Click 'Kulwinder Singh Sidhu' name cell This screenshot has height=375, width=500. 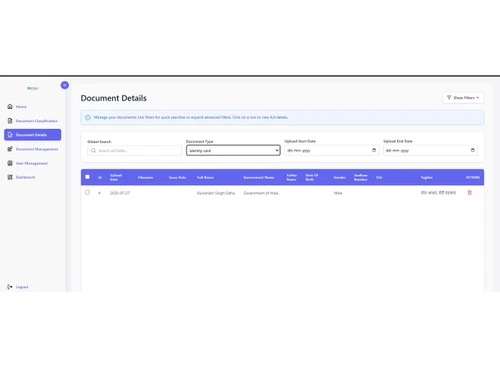216,193
